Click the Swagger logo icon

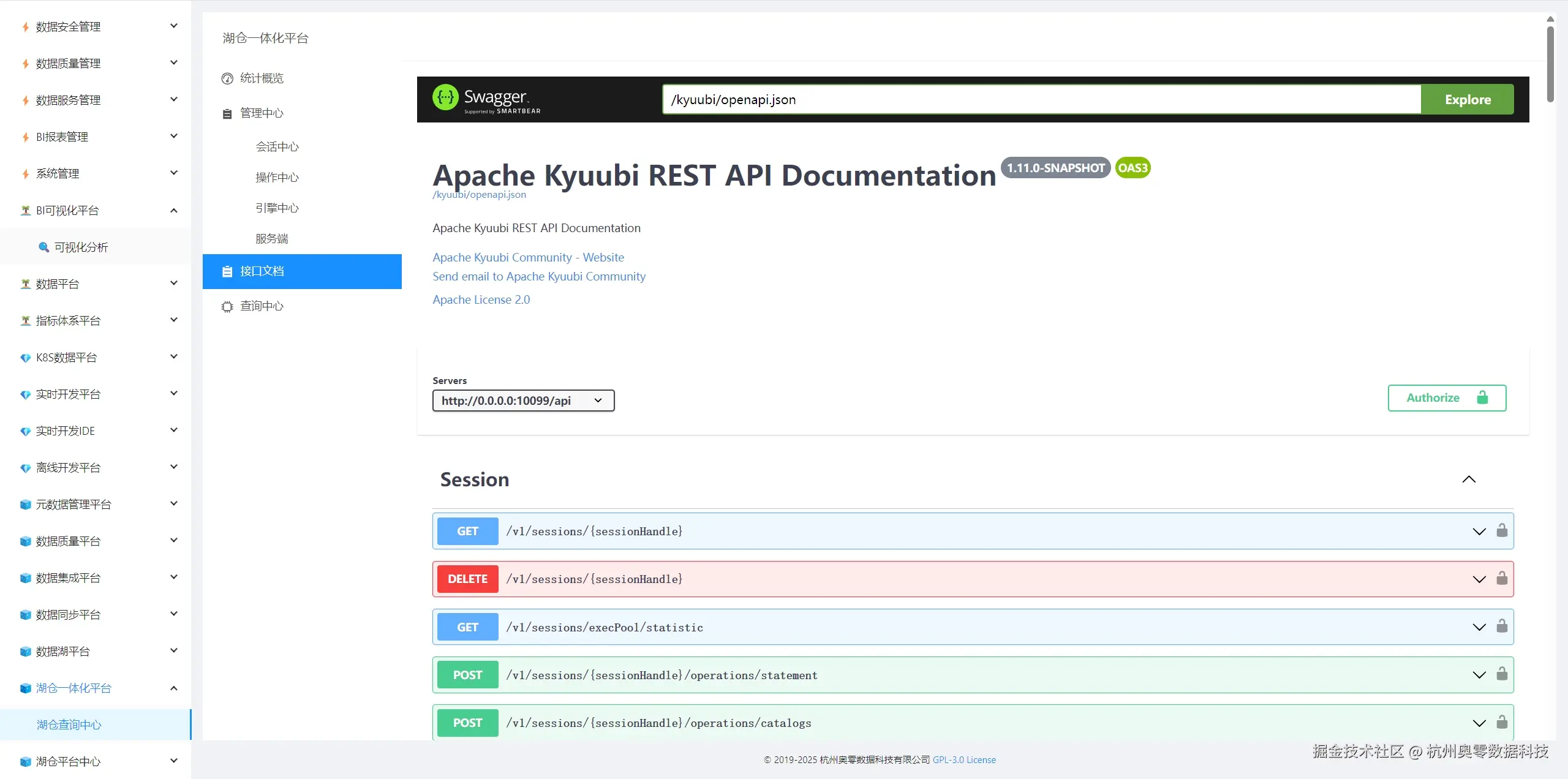click(x=445, y=98)
